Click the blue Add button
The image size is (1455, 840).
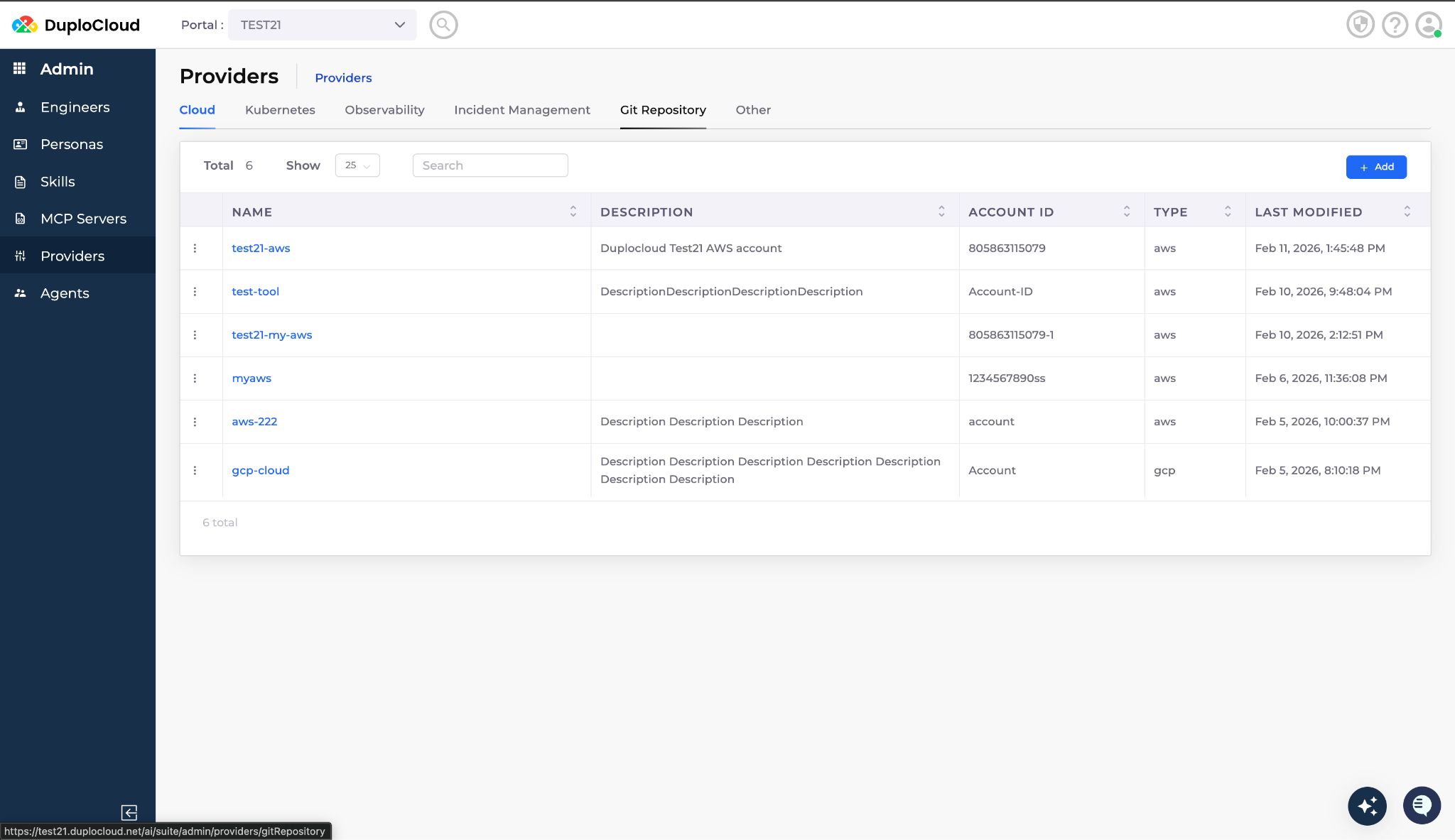(x=1375, y=167)
